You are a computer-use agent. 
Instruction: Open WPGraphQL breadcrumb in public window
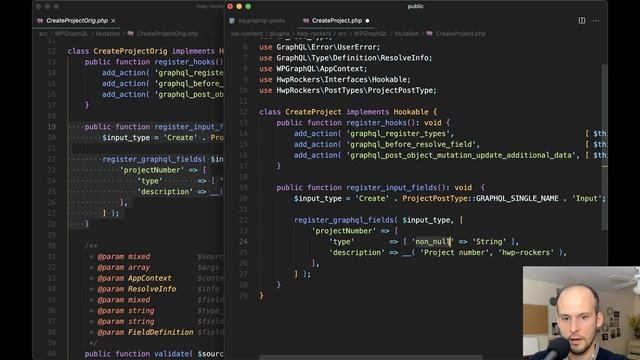pyautogui.click(x=370, y=33)
